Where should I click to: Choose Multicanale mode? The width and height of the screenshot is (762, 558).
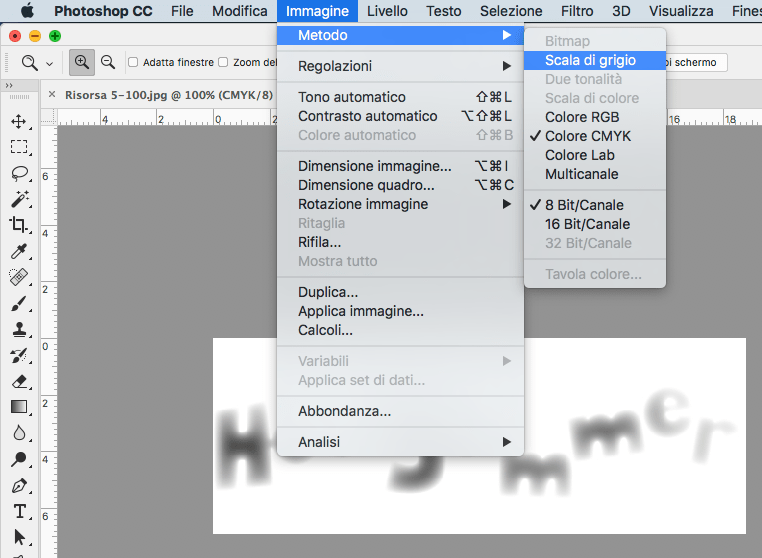(x=595, y=174)
